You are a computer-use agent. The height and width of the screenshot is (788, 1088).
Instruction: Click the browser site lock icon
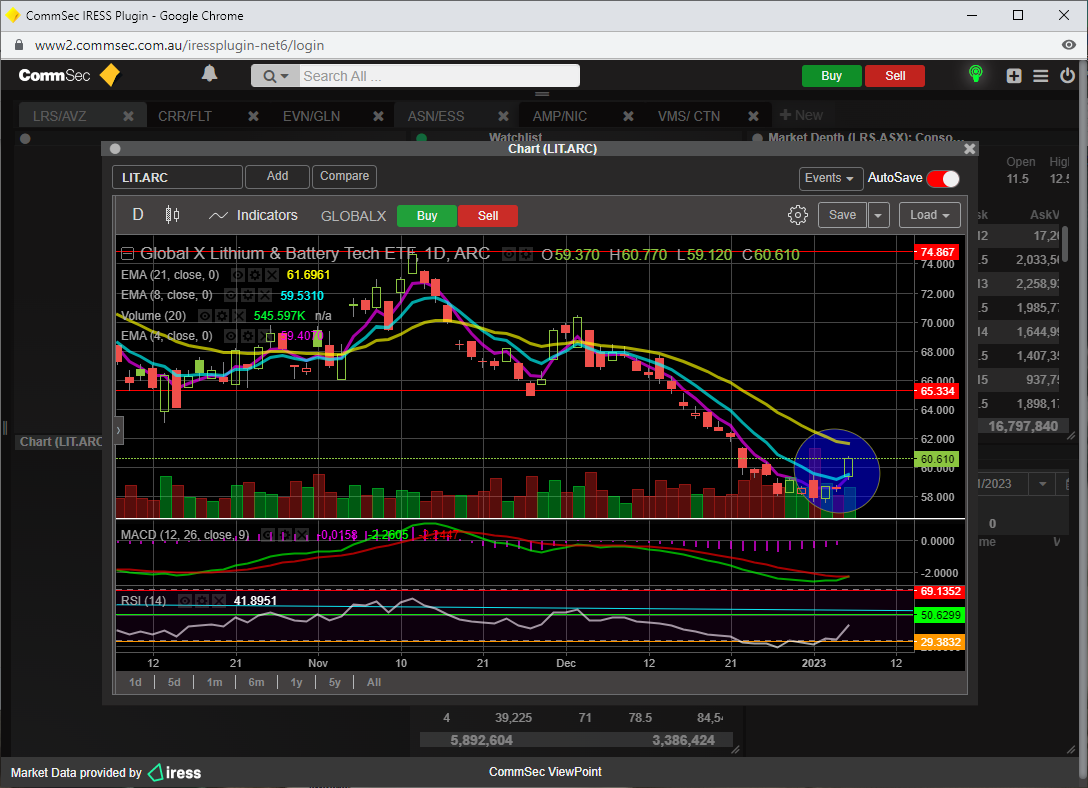point(19,45)
